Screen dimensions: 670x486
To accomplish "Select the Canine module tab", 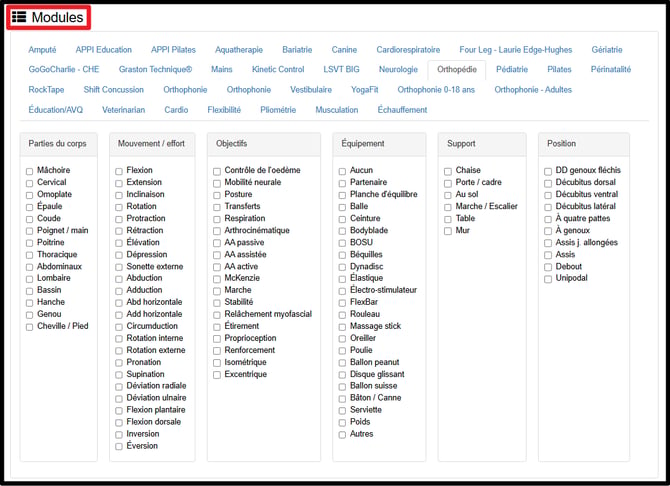I will (344, 50).
